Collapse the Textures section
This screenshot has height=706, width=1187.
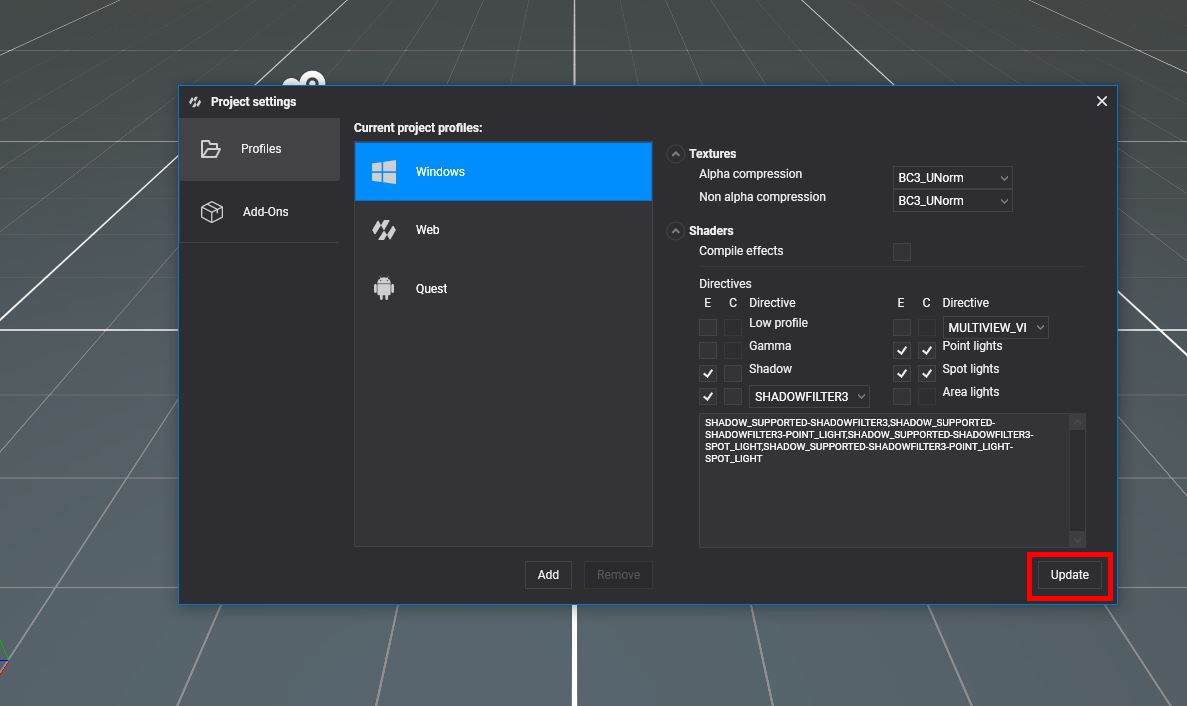676,154
